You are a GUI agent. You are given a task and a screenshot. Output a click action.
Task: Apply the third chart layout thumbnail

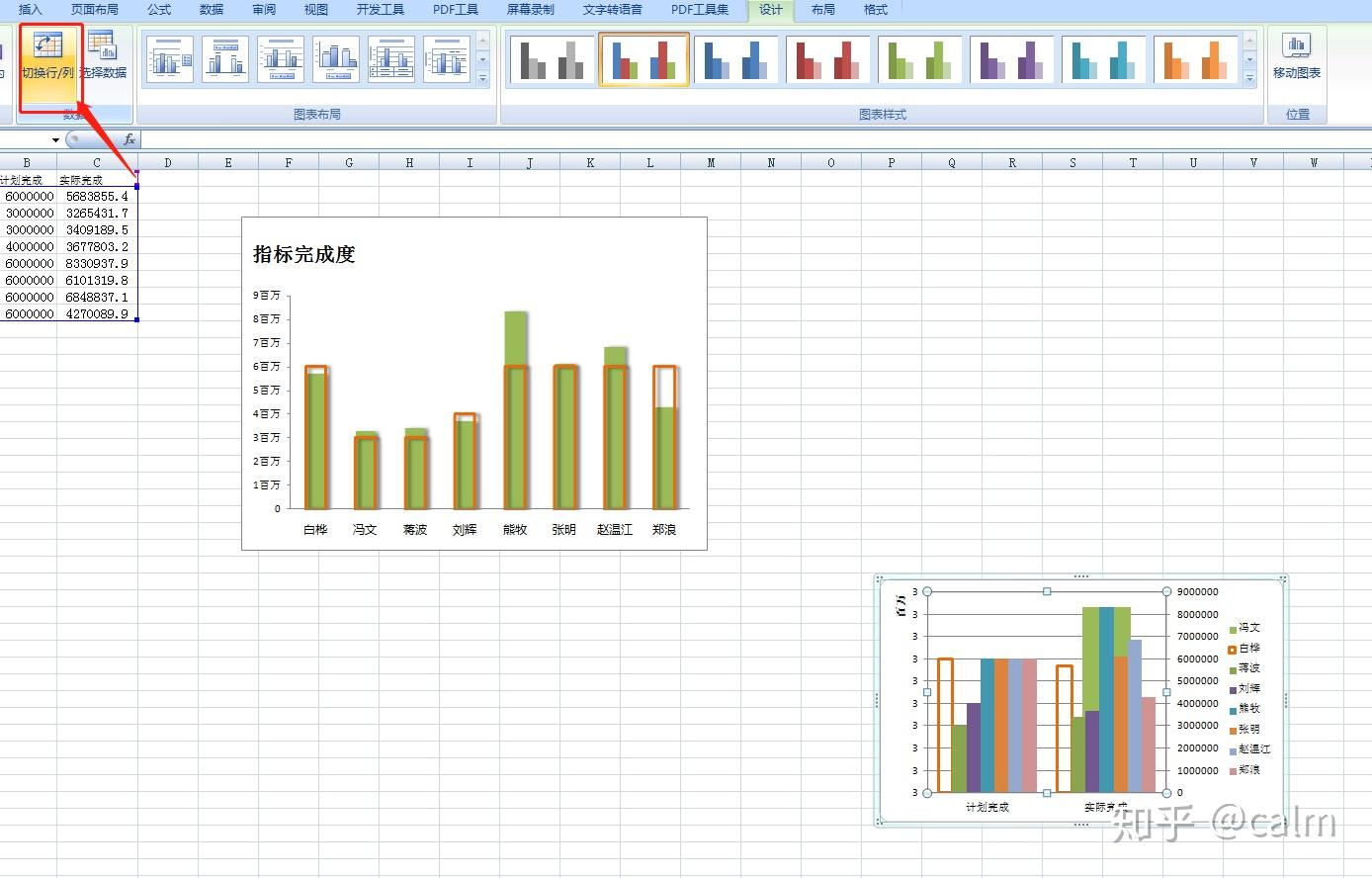pos(281,59)
